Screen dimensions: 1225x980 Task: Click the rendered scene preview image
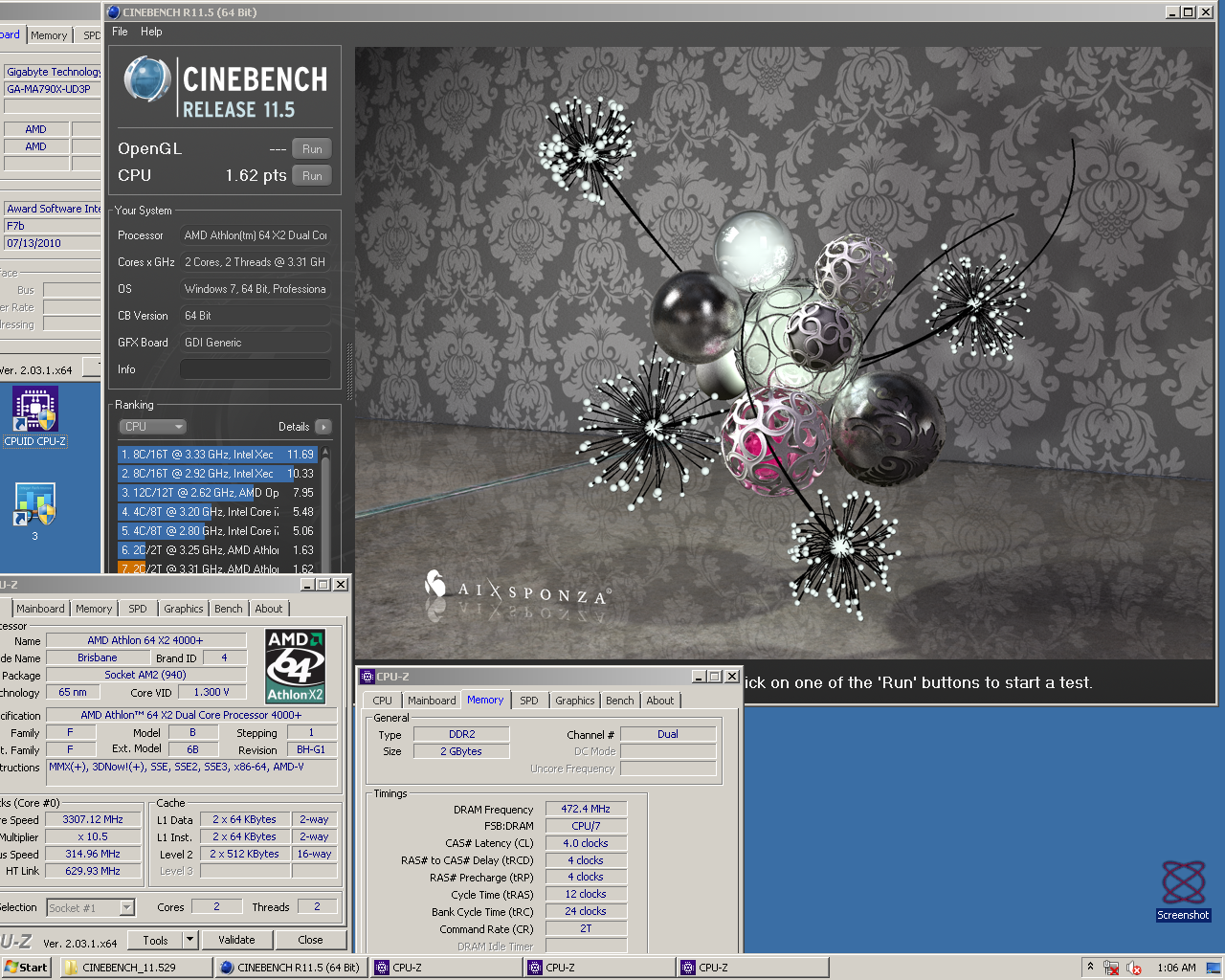tap(784, 352)
